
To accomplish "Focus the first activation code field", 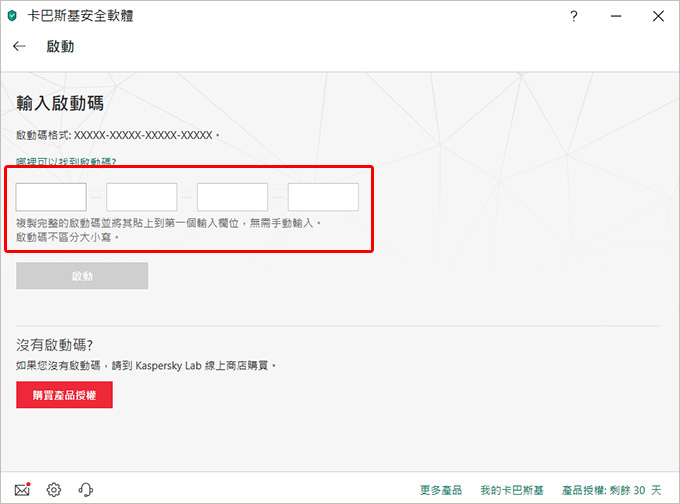I will click(51, 197).
